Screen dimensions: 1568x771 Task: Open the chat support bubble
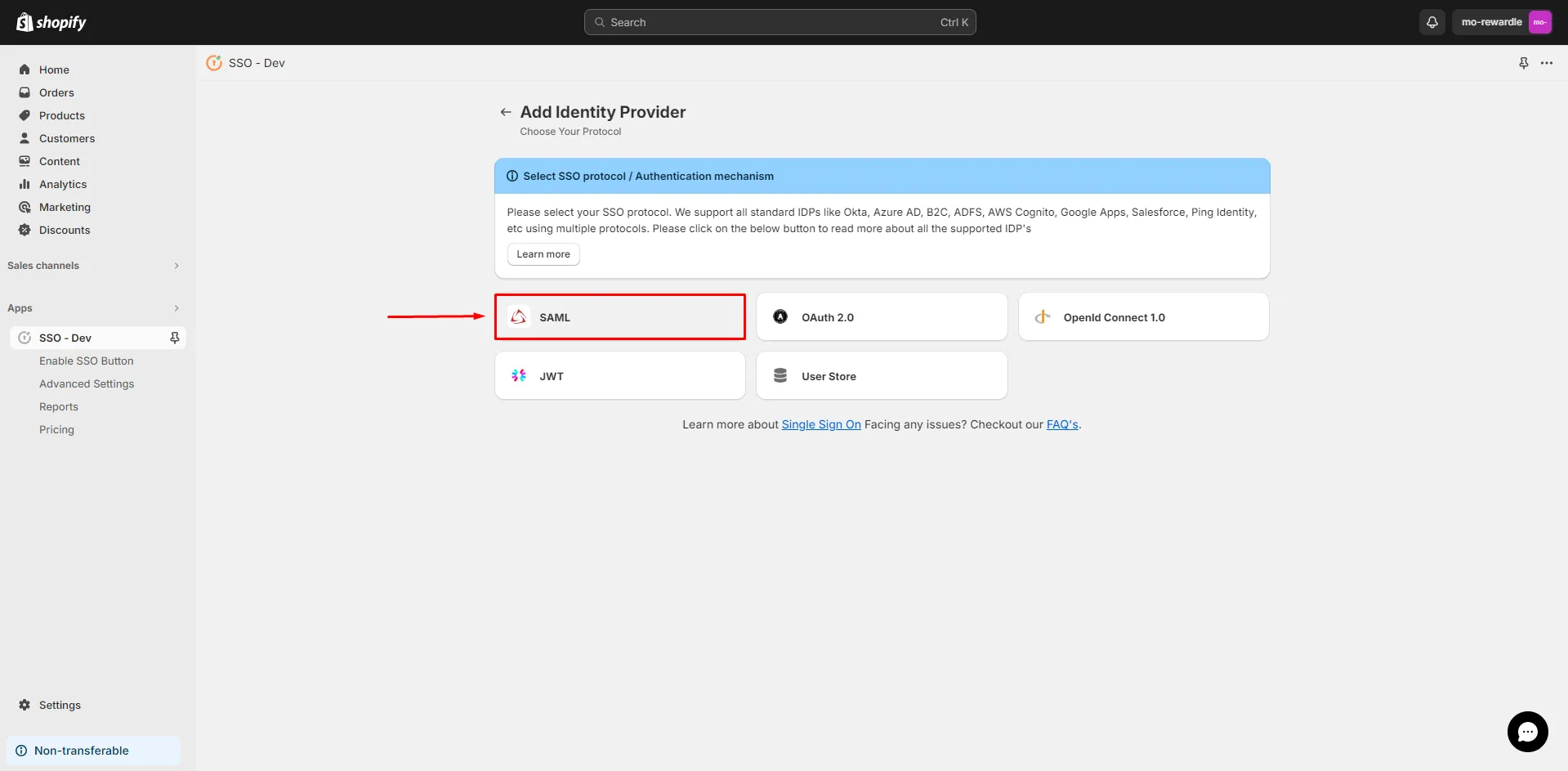point(1527,732)
